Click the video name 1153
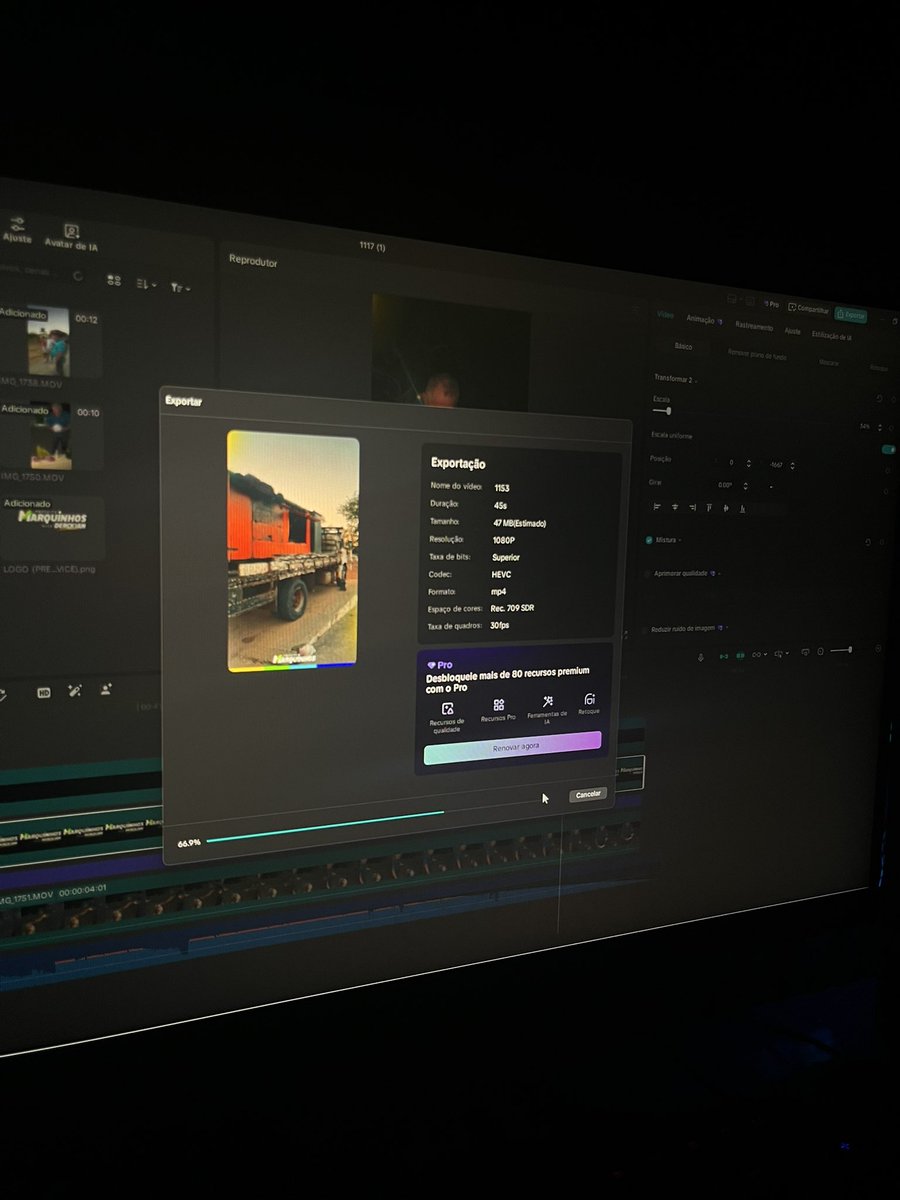900x1200 pixels. 502,488
